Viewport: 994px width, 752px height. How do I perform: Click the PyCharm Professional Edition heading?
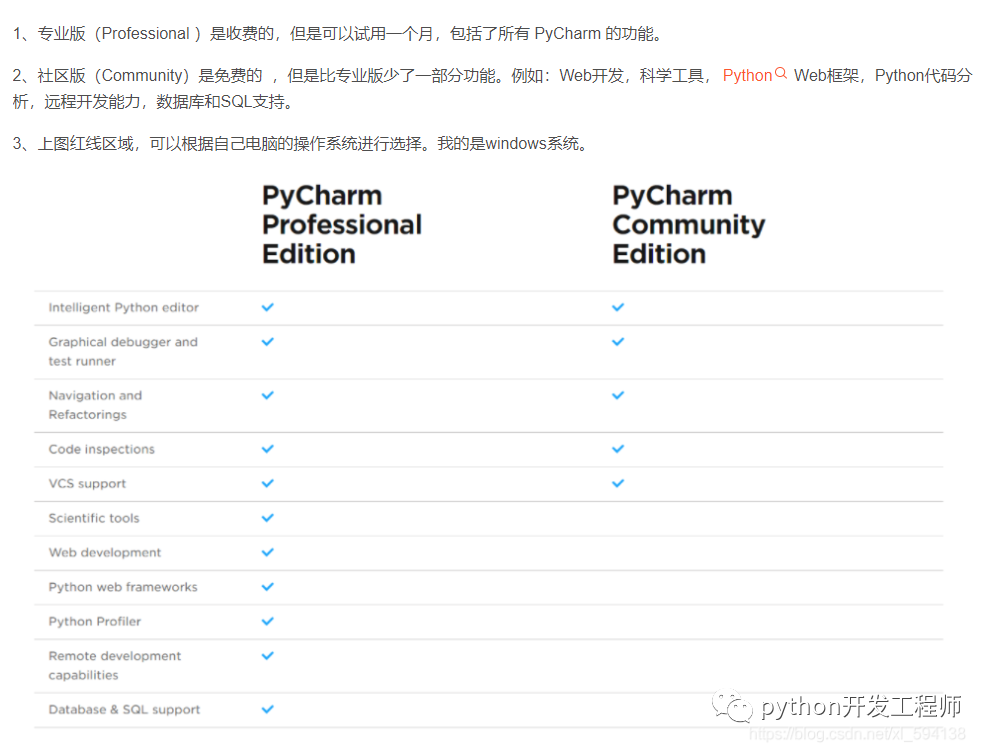point(342,224)
